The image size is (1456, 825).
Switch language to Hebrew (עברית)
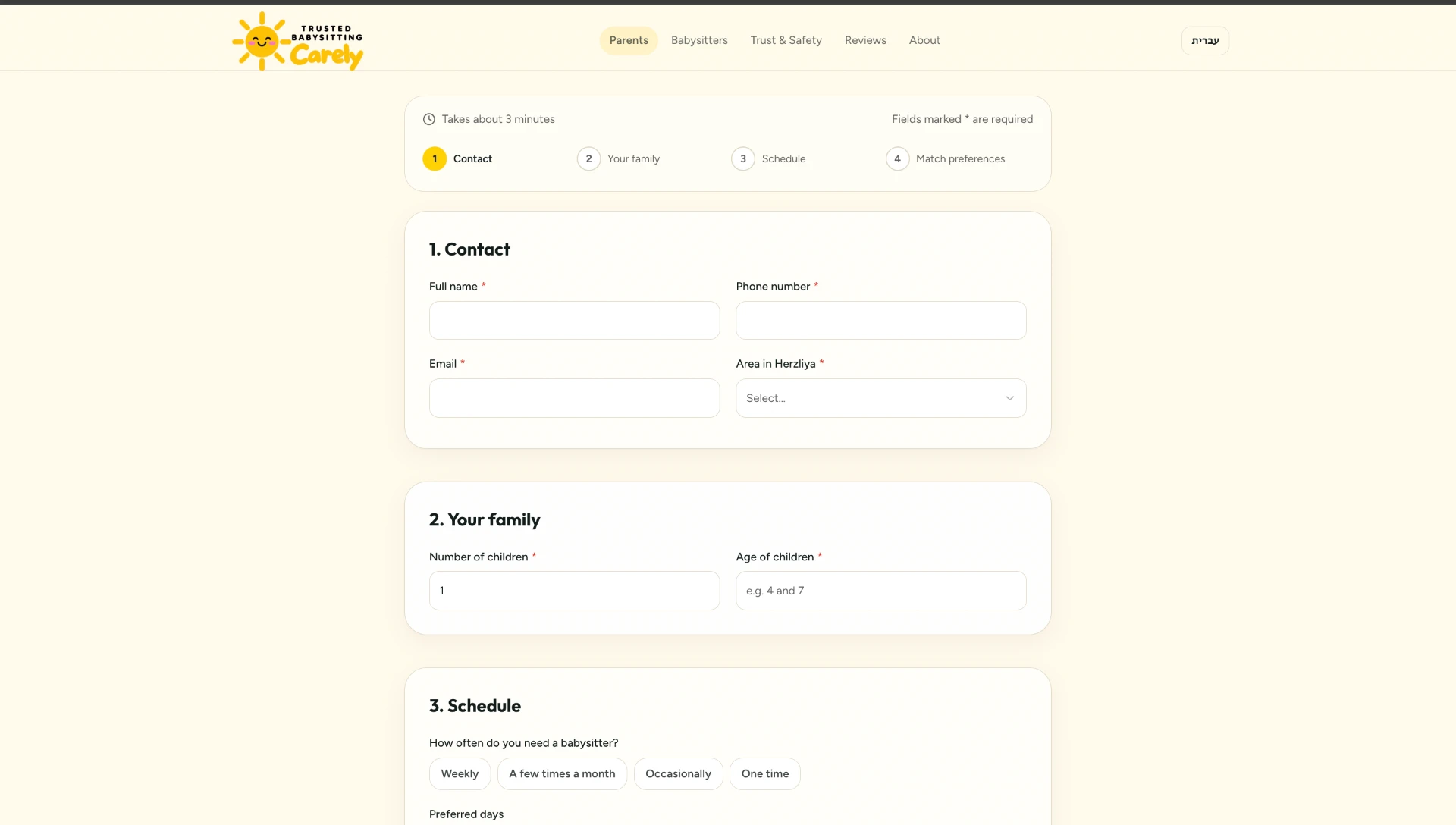click(x=1205, y=41)
